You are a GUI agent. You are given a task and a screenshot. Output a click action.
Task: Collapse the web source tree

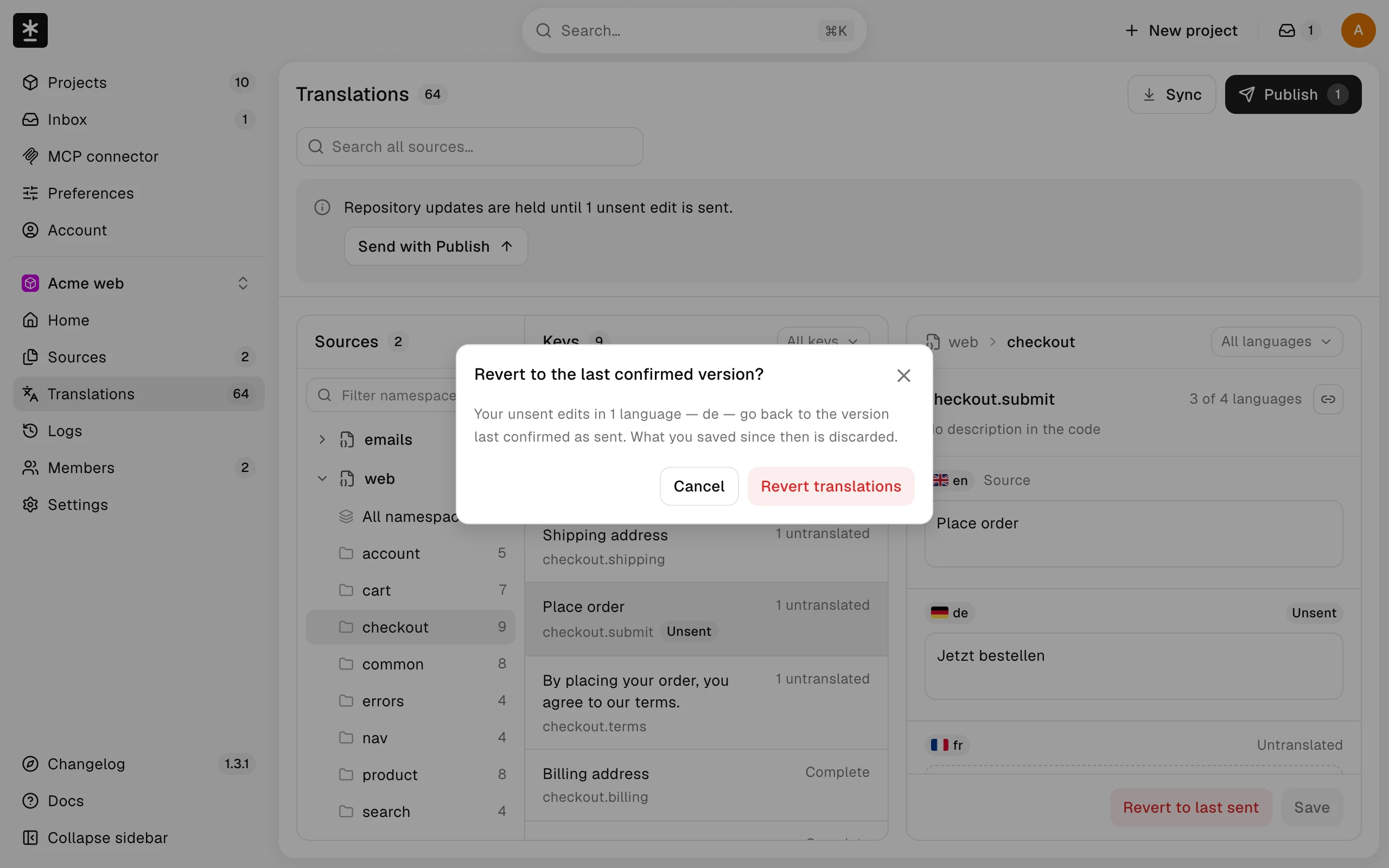coord(322,479)
